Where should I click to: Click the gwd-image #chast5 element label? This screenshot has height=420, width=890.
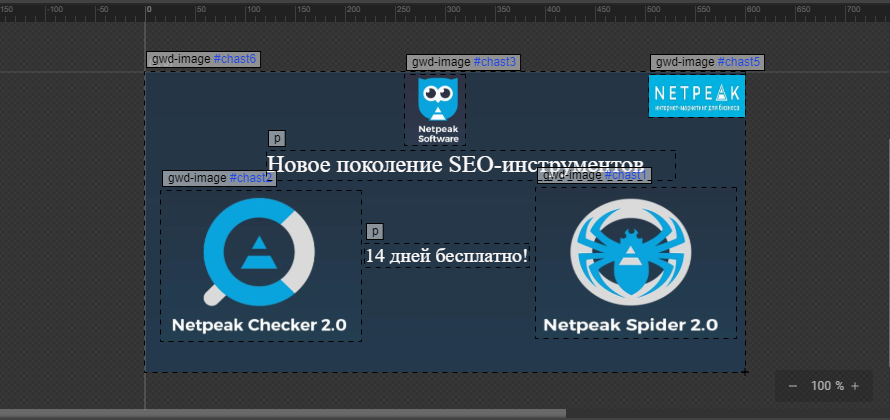707,62
